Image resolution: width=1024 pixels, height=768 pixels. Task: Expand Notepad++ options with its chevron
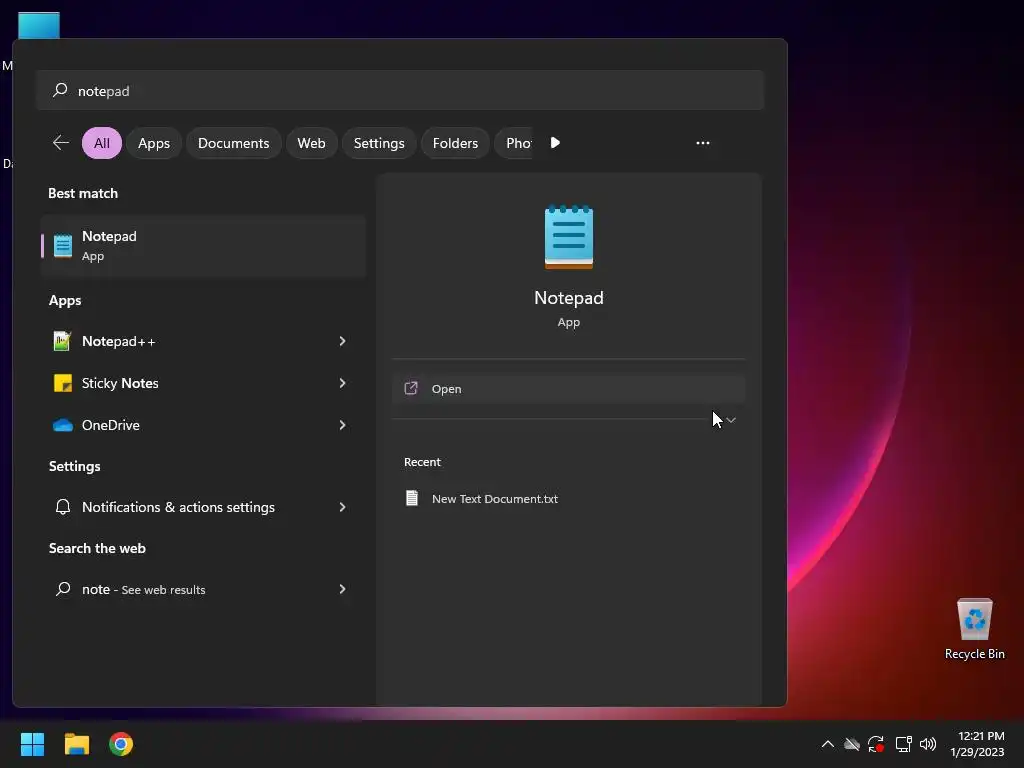(342, 341)
